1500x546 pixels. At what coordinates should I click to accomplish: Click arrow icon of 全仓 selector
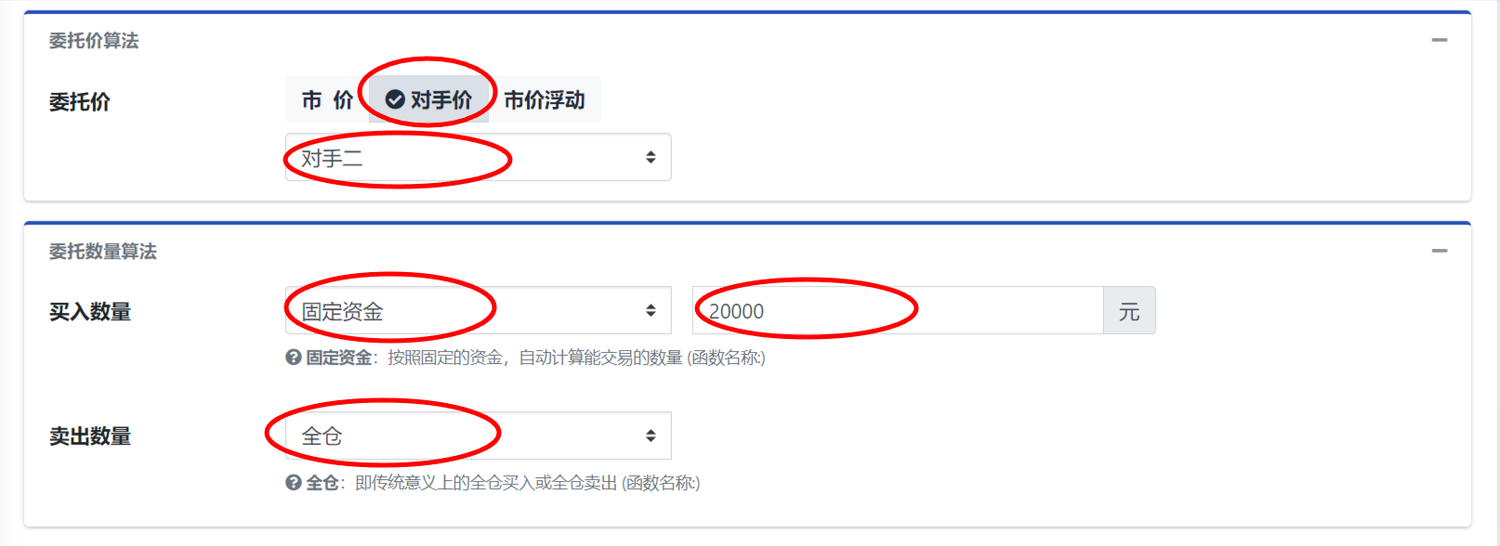coord(651,436)
